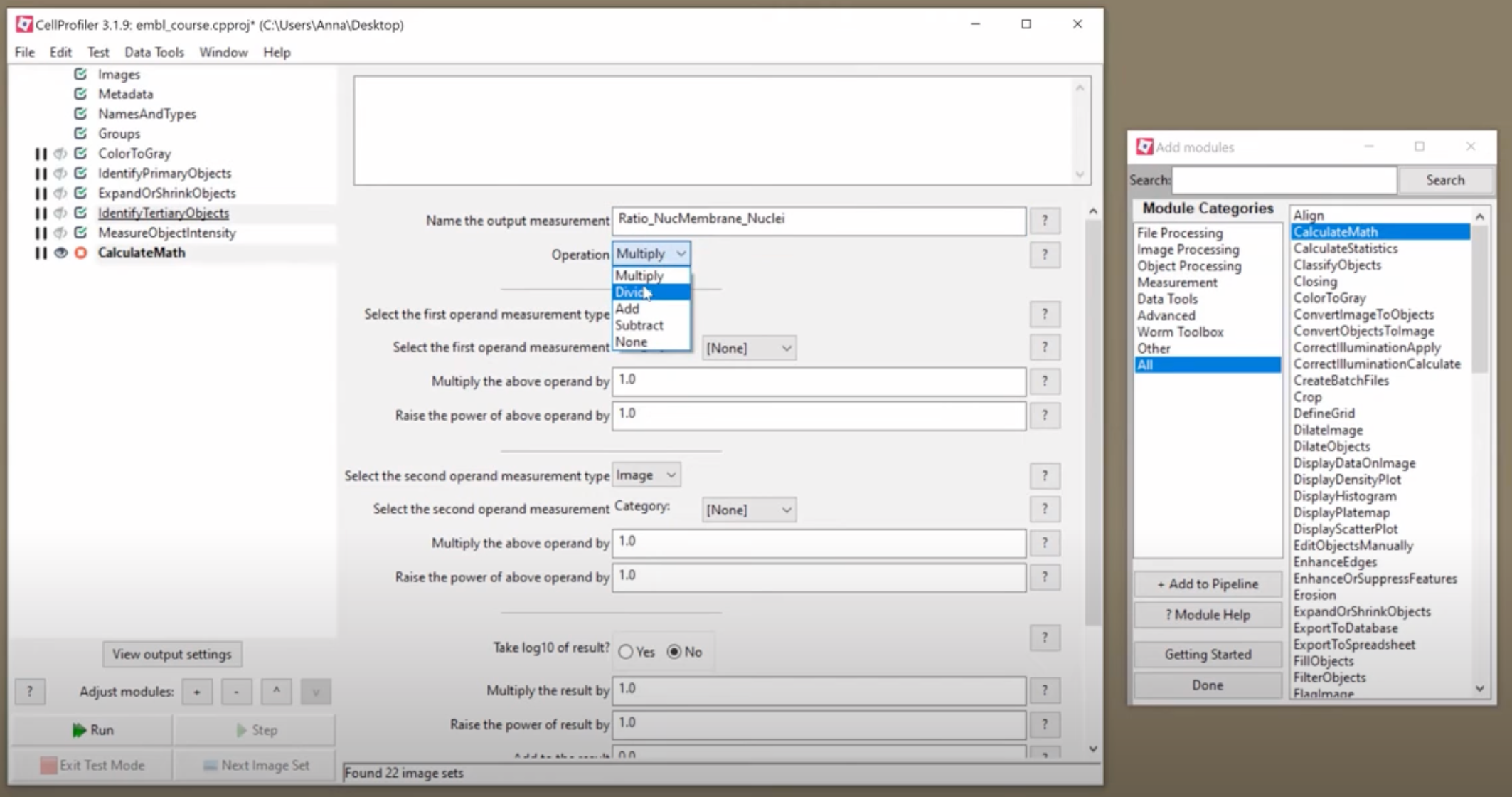
Task: Click Module Help button in Add modules
Action: tap(1208, 615)
